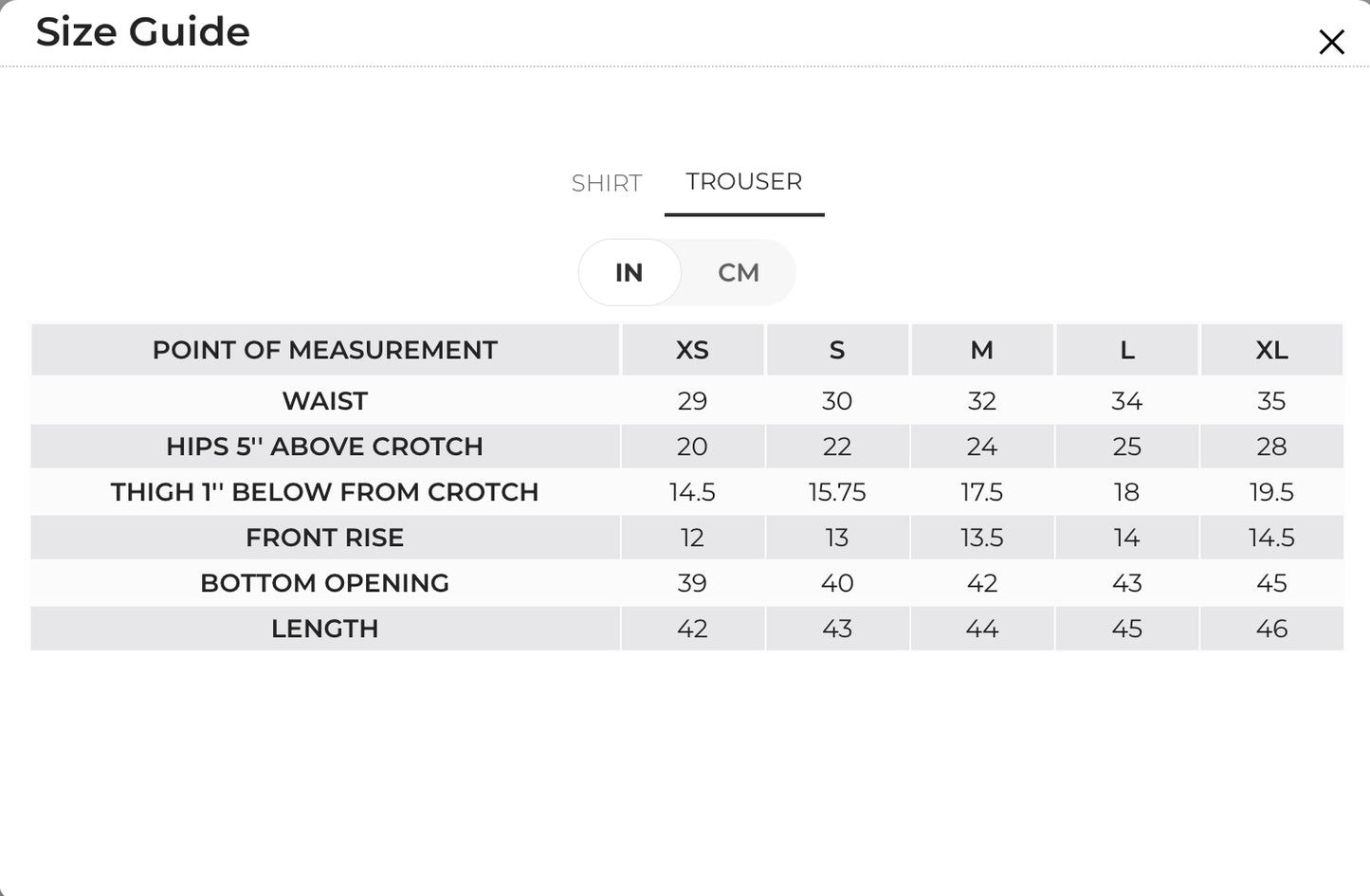This screenshot has height=896, width=1370.
Task: Select the M size column header
Action: click(982, 350)
